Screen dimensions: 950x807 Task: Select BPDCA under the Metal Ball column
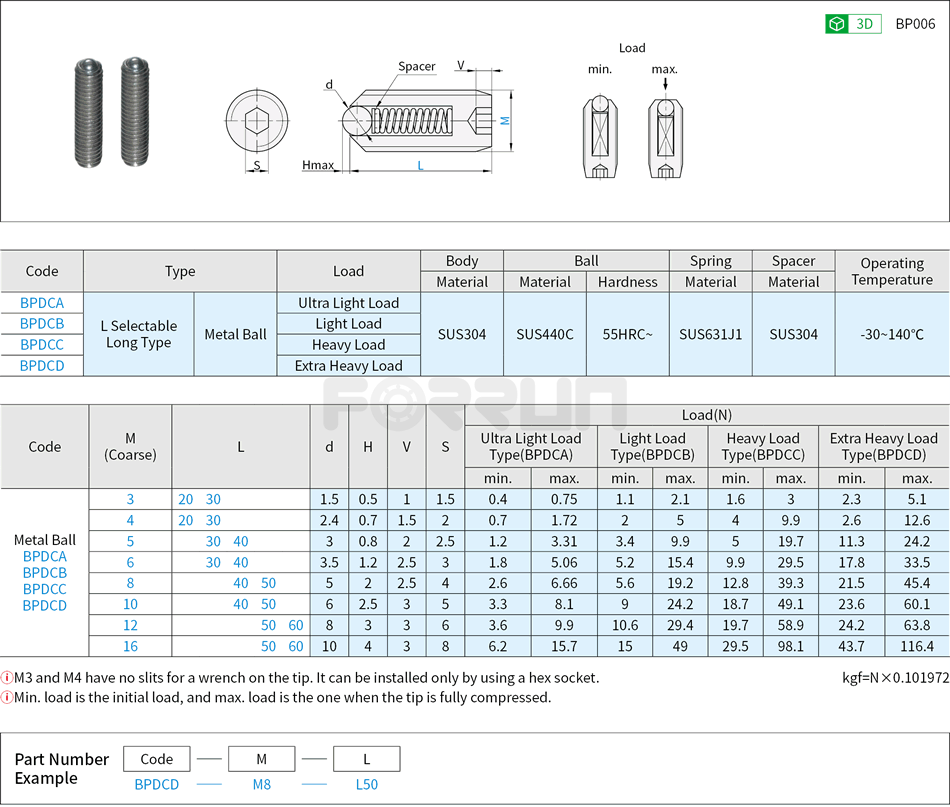tap(46, 557)
